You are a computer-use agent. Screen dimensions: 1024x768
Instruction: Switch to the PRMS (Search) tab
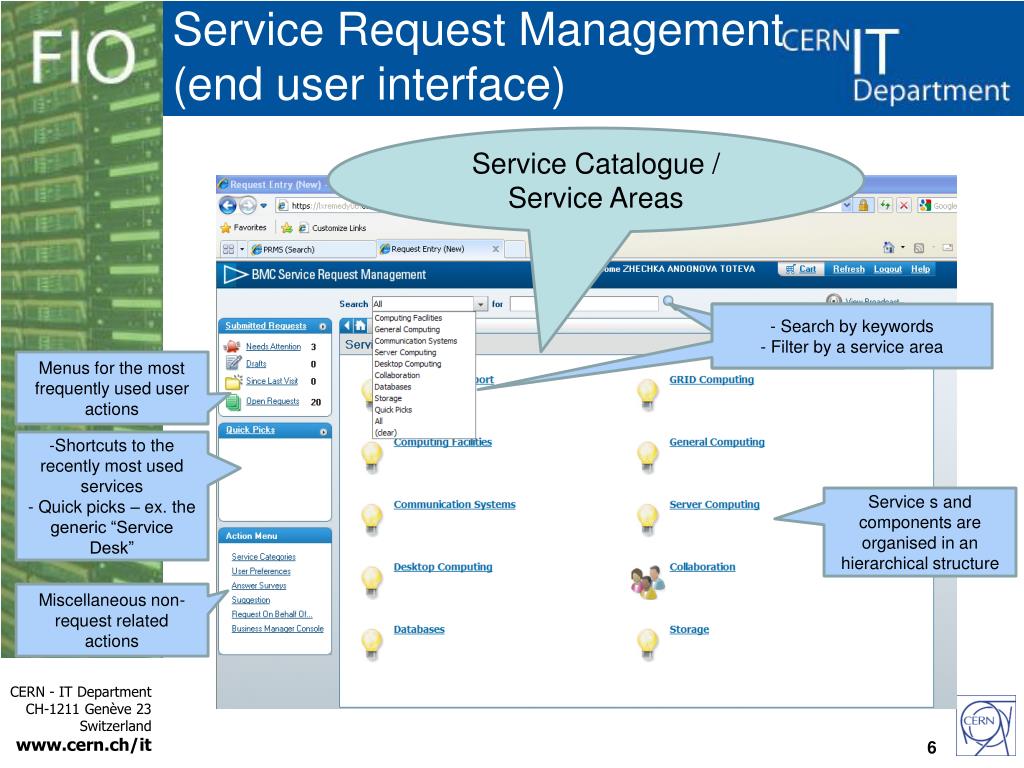point(310,249)
